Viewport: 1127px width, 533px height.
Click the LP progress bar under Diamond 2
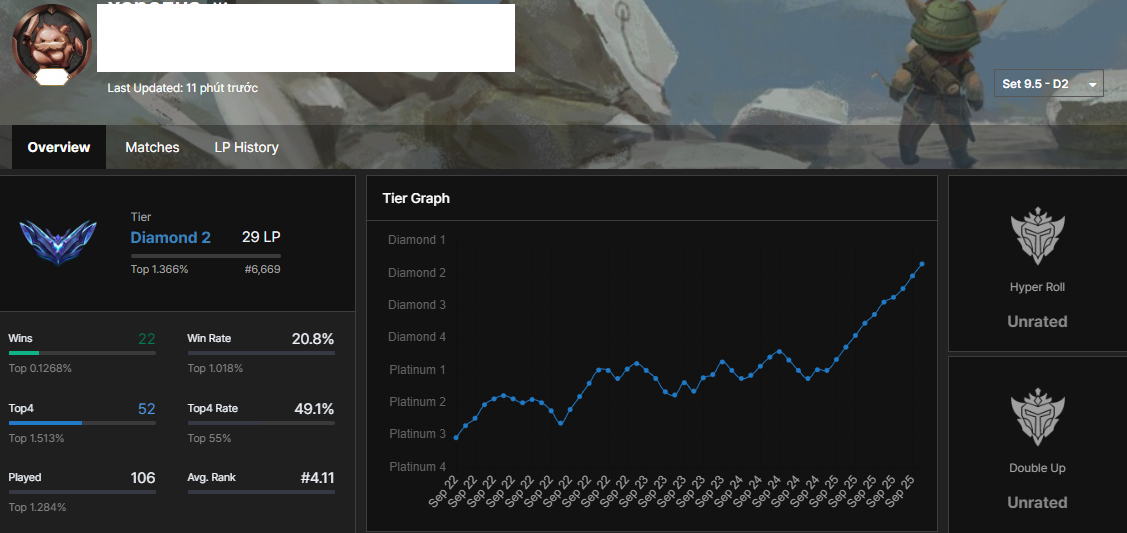coord(206,256)
